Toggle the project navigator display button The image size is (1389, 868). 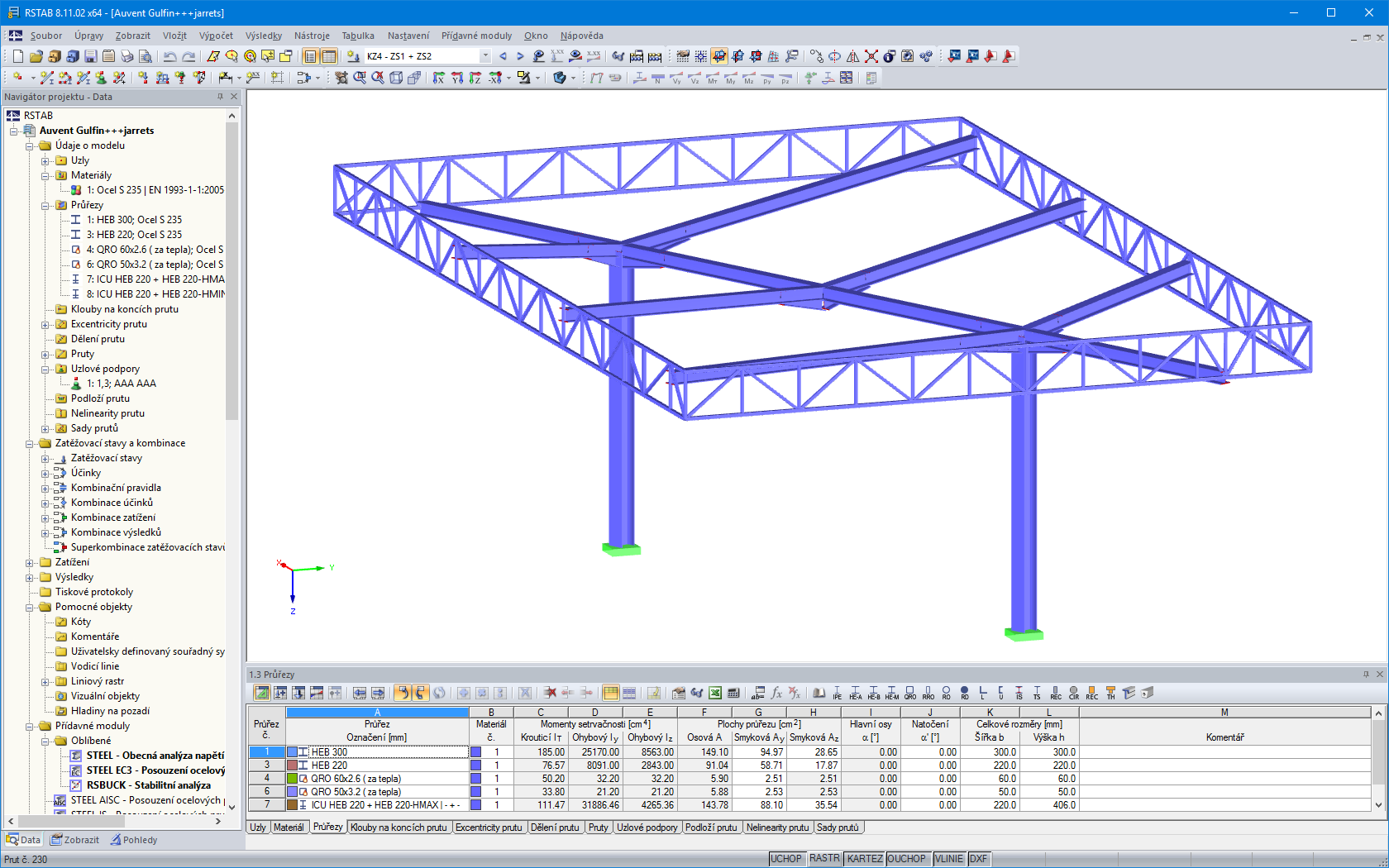(x=311, y=56)
